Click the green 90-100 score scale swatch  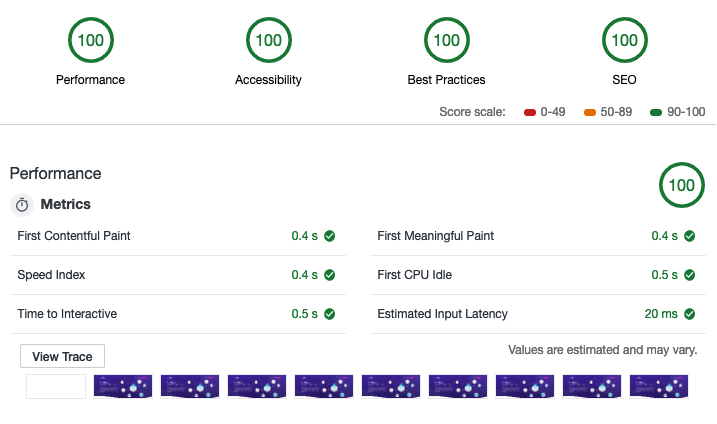pyautogui.click(x=655, y=112)
